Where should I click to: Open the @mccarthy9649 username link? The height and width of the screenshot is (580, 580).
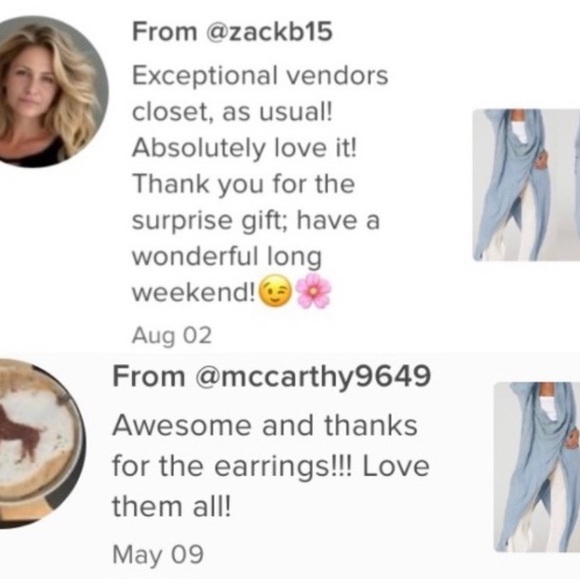pyautogui.click(x=313, y=377)
